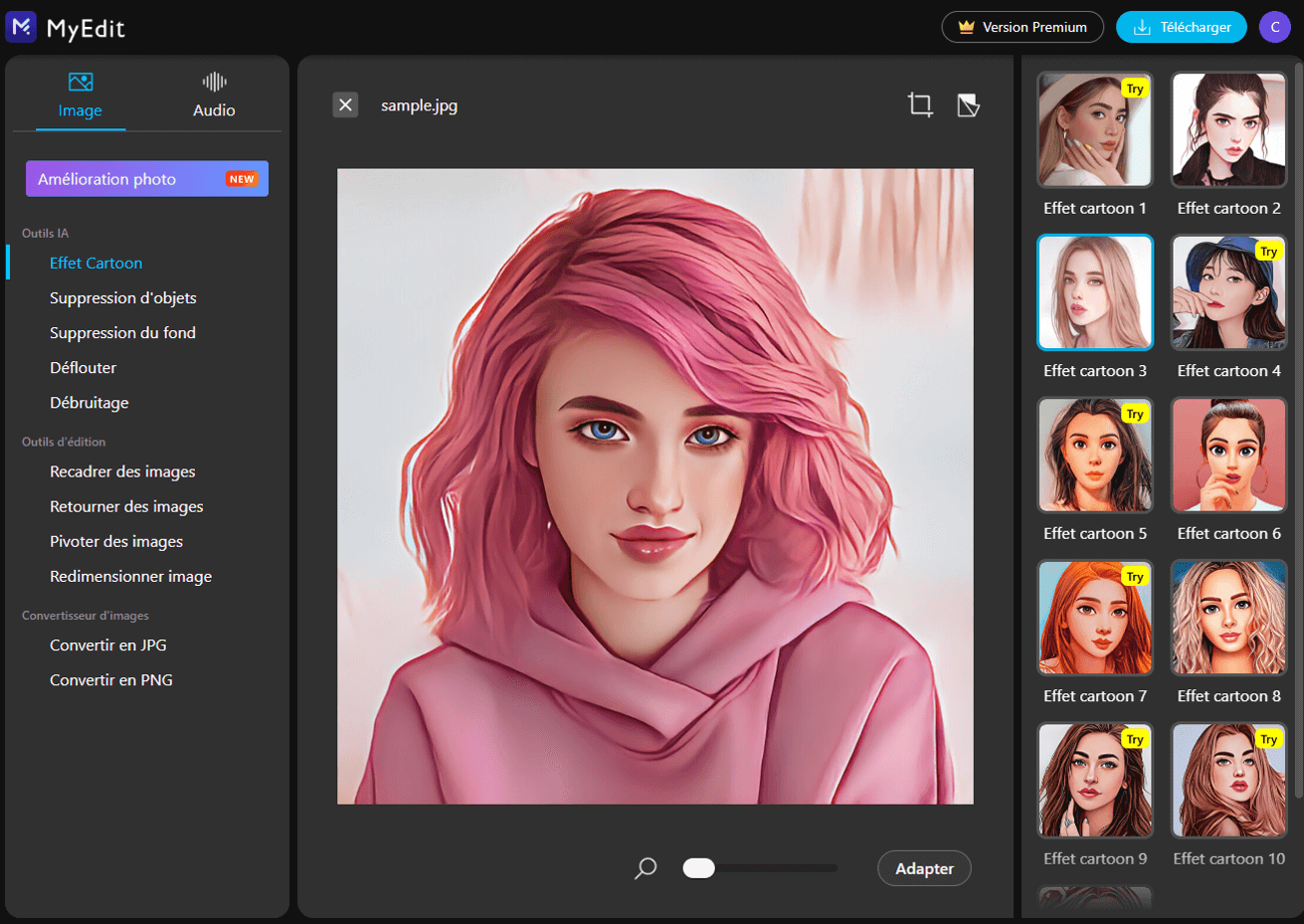Open the Amélioration photo feature
1304x924 pixels.
point(146,178)
